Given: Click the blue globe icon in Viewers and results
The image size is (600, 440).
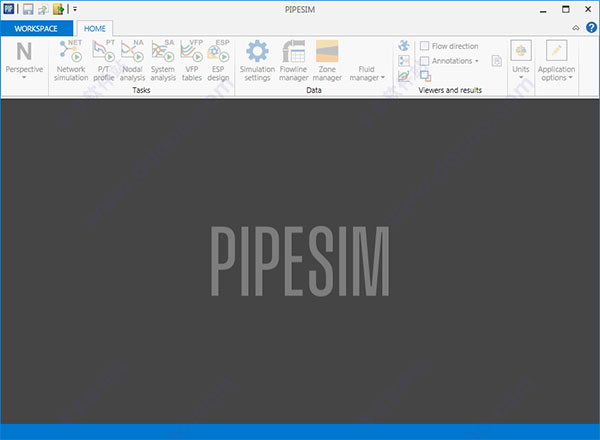Looking at the screenshot, I should (404, 46).
